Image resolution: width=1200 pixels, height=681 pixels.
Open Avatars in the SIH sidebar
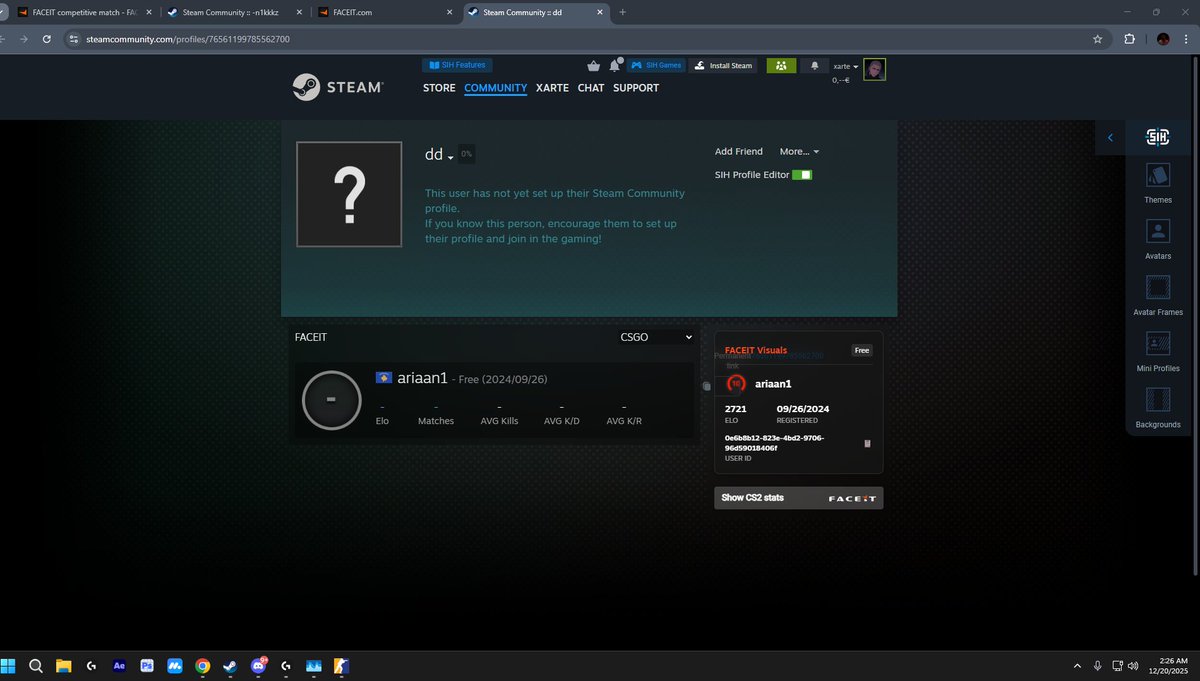pyautogui.click(x=1158, y=239)
